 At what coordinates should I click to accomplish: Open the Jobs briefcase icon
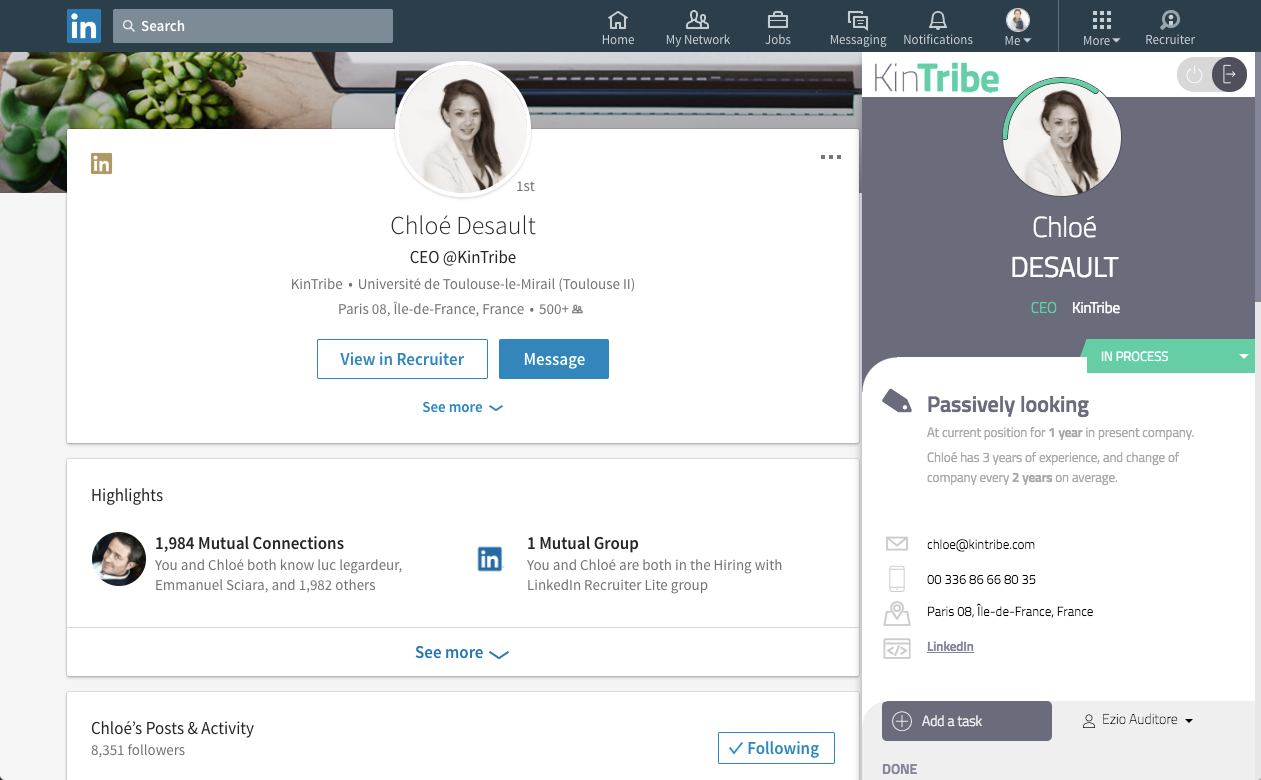(778, 20)
